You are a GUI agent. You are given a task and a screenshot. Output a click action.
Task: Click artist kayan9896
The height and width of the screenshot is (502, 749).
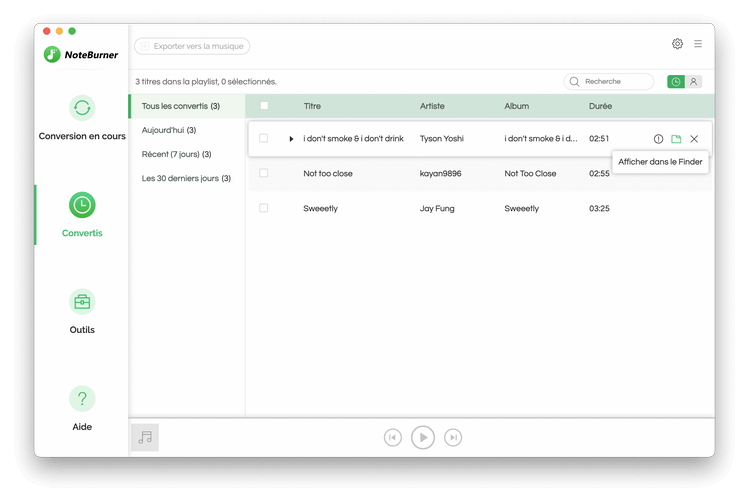(x=440, y=174)
